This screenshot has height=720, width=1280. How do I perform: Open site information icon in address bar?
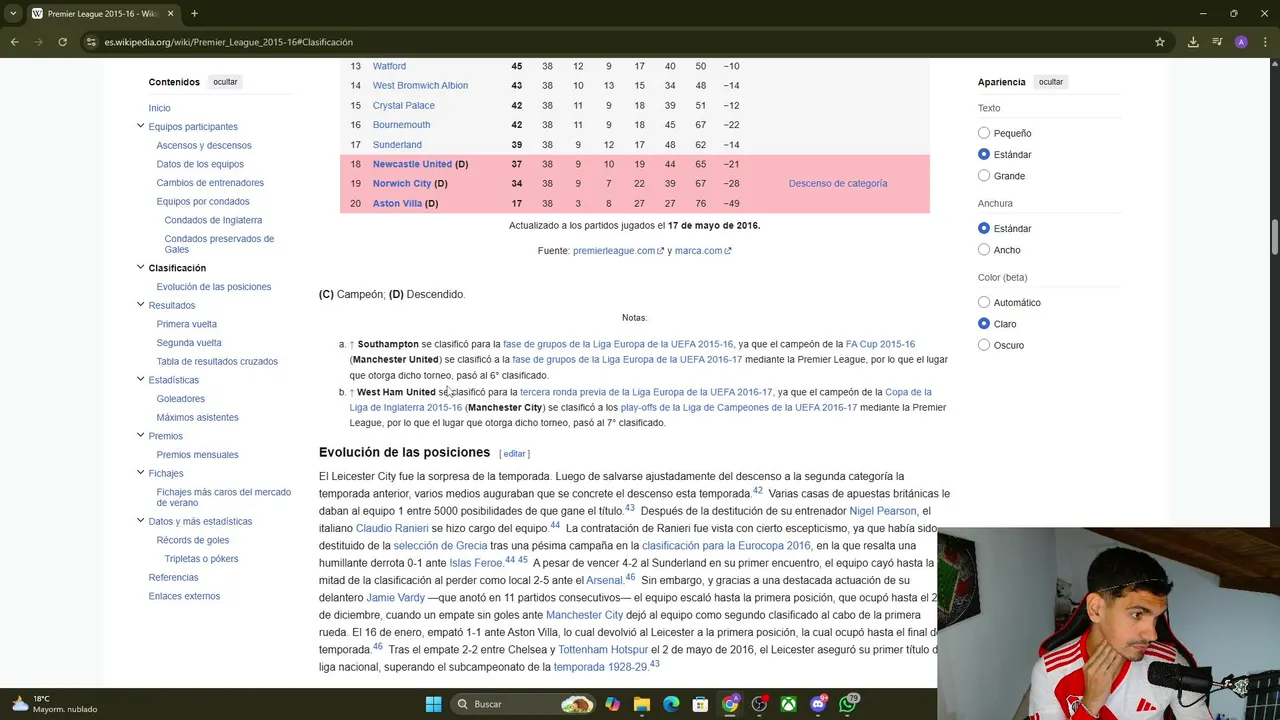[91, 42]
